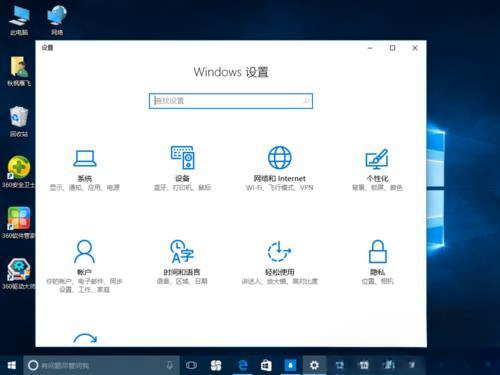Open the pinwheel app on the taskbar
This screenshot has width=500, height=375.
pos(216,365)
